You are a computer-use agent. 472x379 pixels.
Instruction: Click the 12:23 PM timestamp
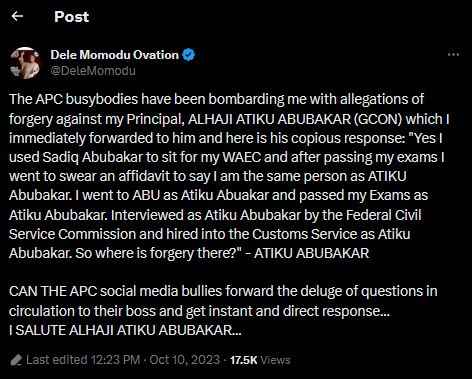(115, 360)
